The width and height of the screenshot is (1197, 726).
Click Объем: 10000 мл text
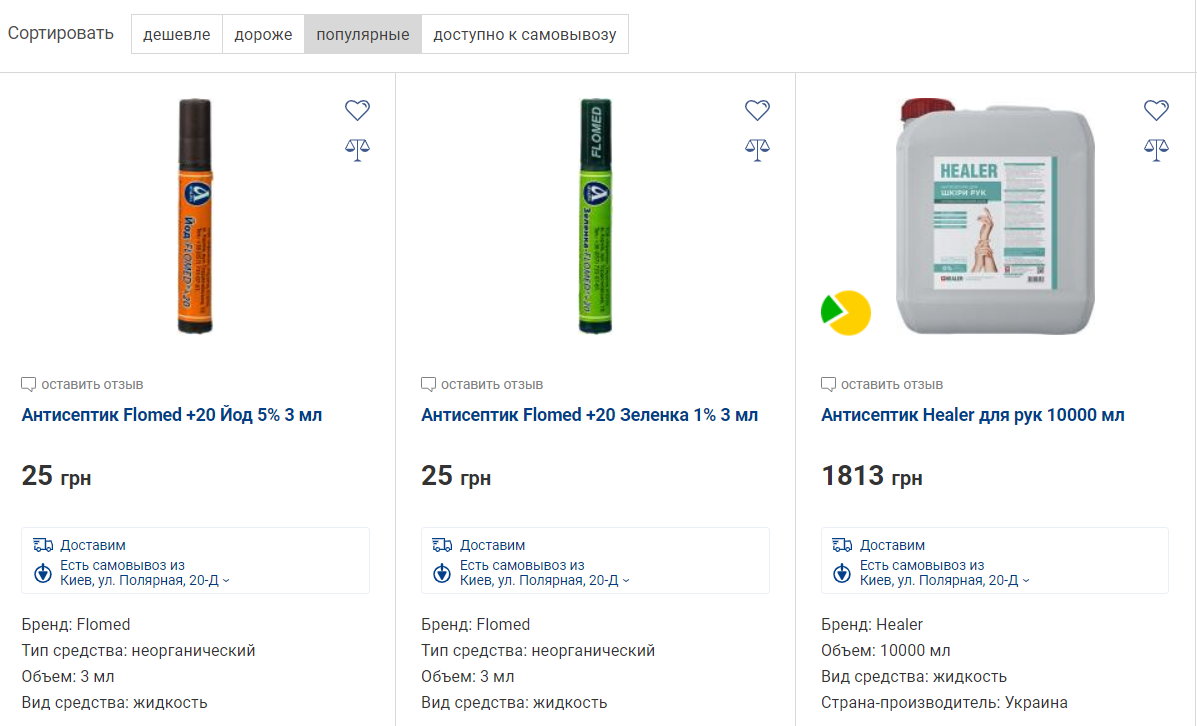[886, 651]
